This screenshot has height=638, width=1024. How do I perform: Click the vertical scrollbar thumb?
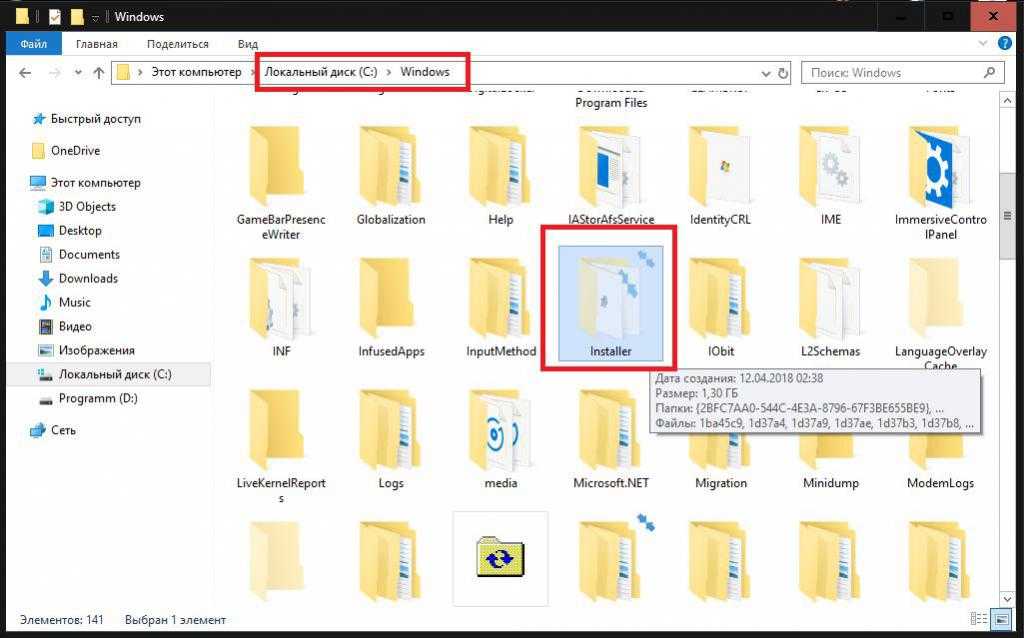(x=1006, y=217)
